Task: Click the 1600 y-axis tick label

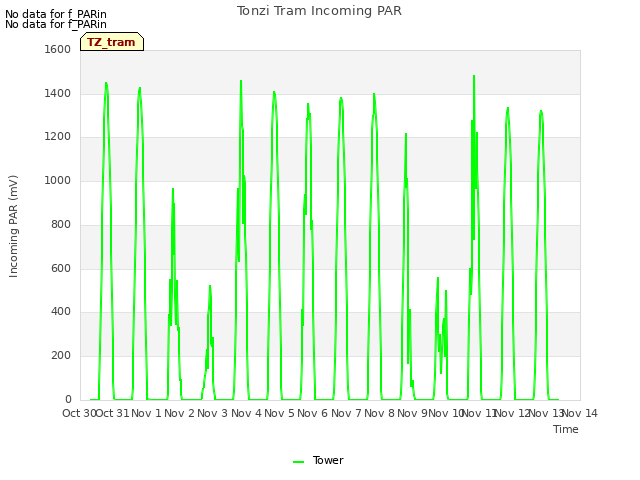Action: click(58, 49)
